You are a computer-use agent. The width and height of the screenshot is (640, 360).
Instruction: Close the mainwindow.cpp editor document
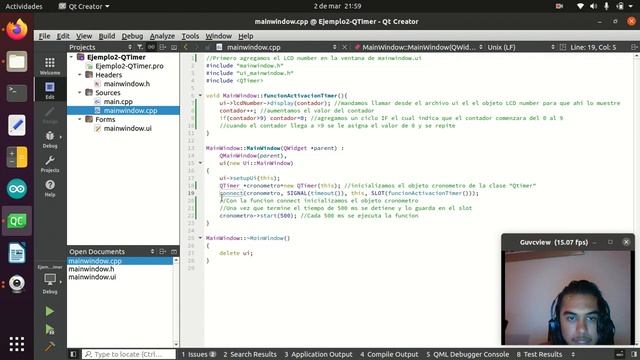(x=344, y=47)
